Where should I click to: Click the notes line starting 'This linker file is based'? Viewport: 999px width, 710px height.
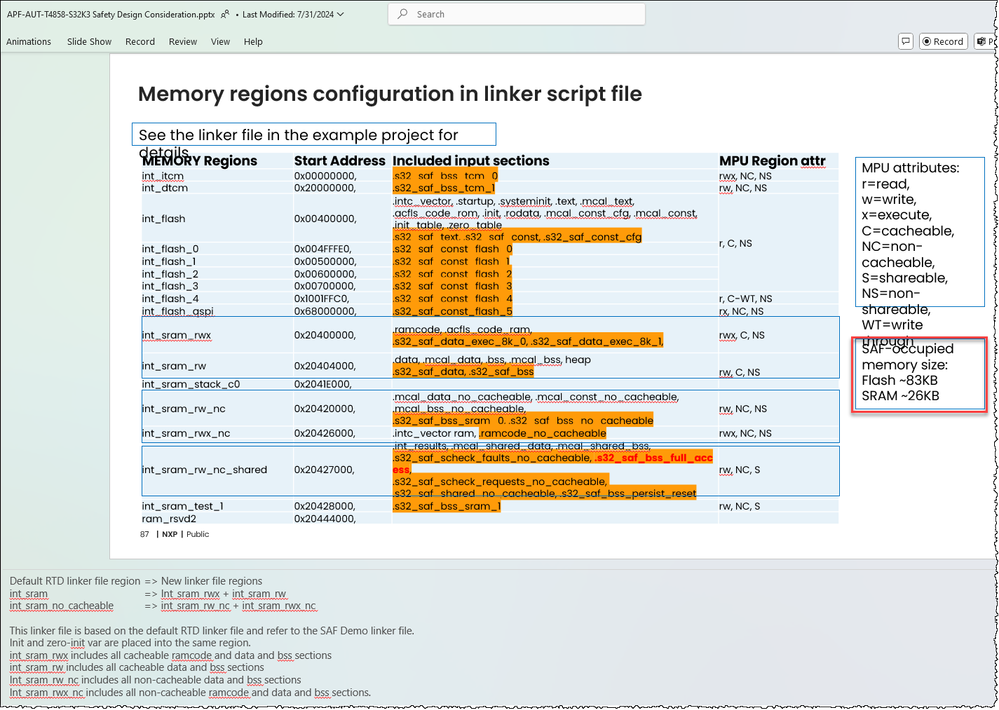(212, 631)
